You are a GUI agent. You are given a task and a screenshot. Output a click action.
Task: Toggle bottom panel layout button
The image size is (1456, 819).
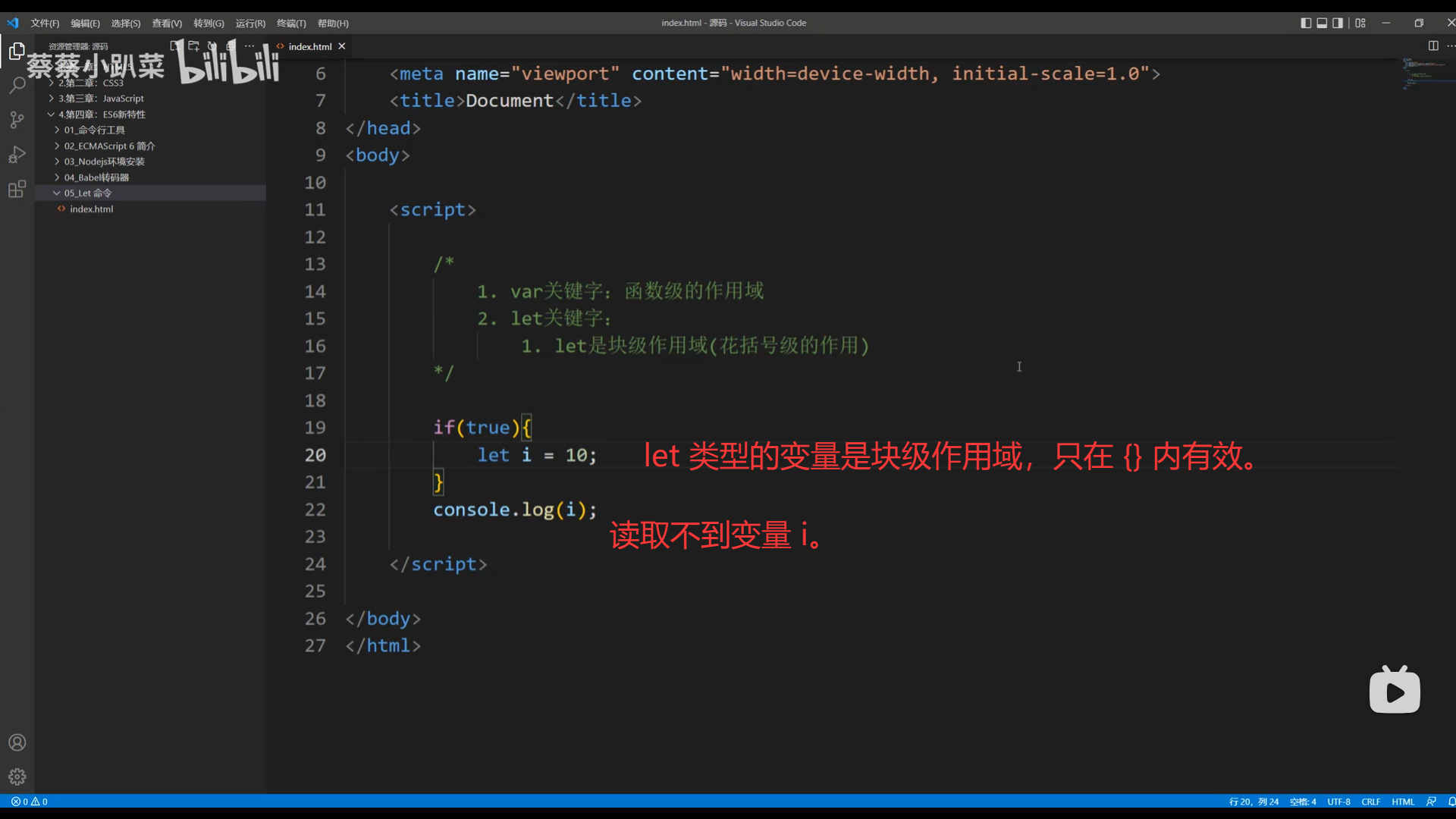coord(1322,23)
